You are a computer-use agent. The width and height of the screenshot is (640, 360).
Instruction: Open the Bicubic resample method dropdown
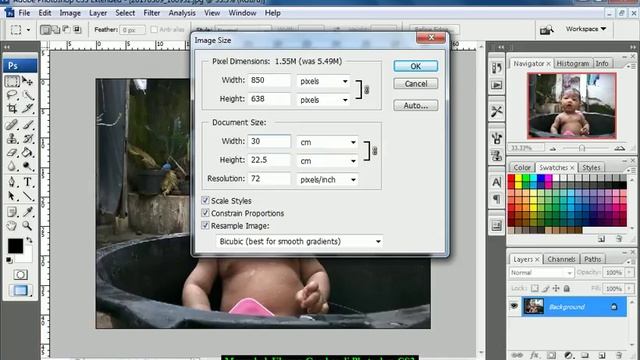pos(299,241)
